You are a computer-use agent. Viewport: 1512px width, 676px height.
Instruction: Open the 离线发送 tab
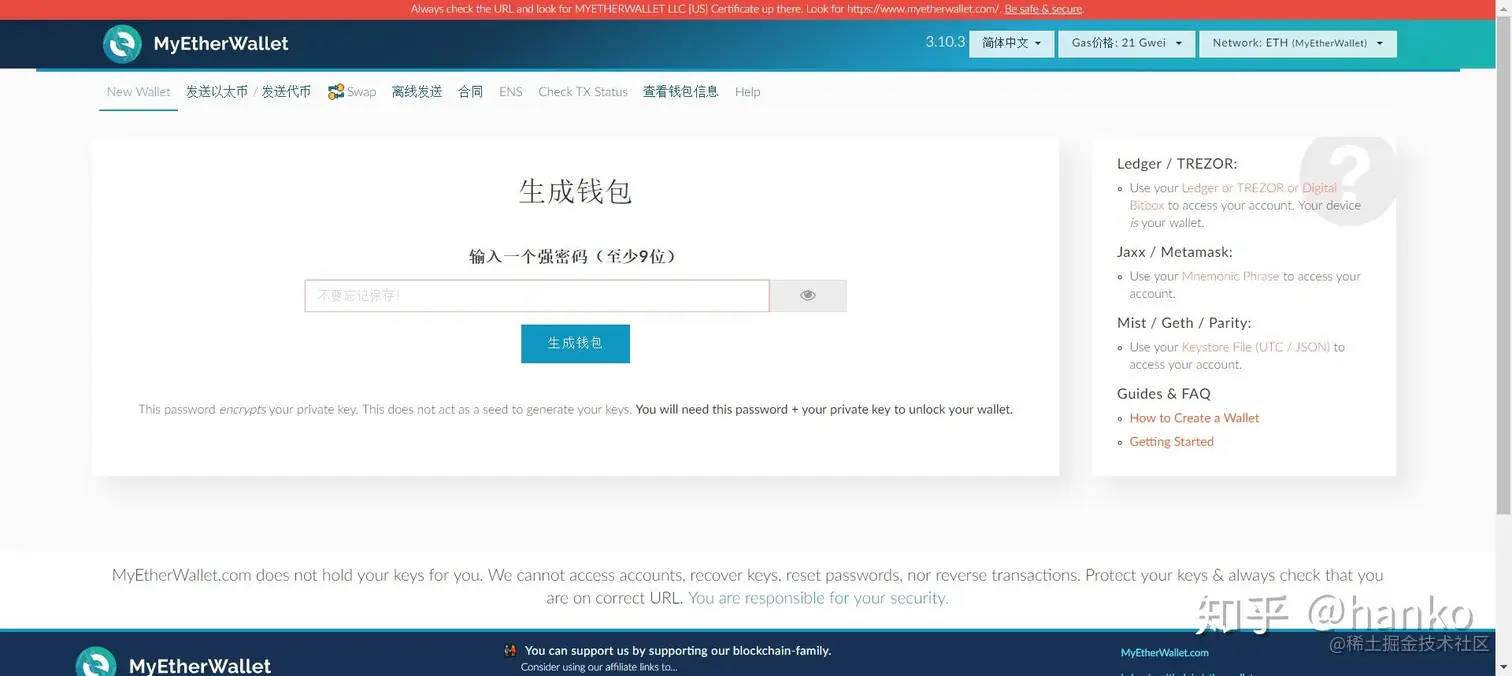(417, 92)
